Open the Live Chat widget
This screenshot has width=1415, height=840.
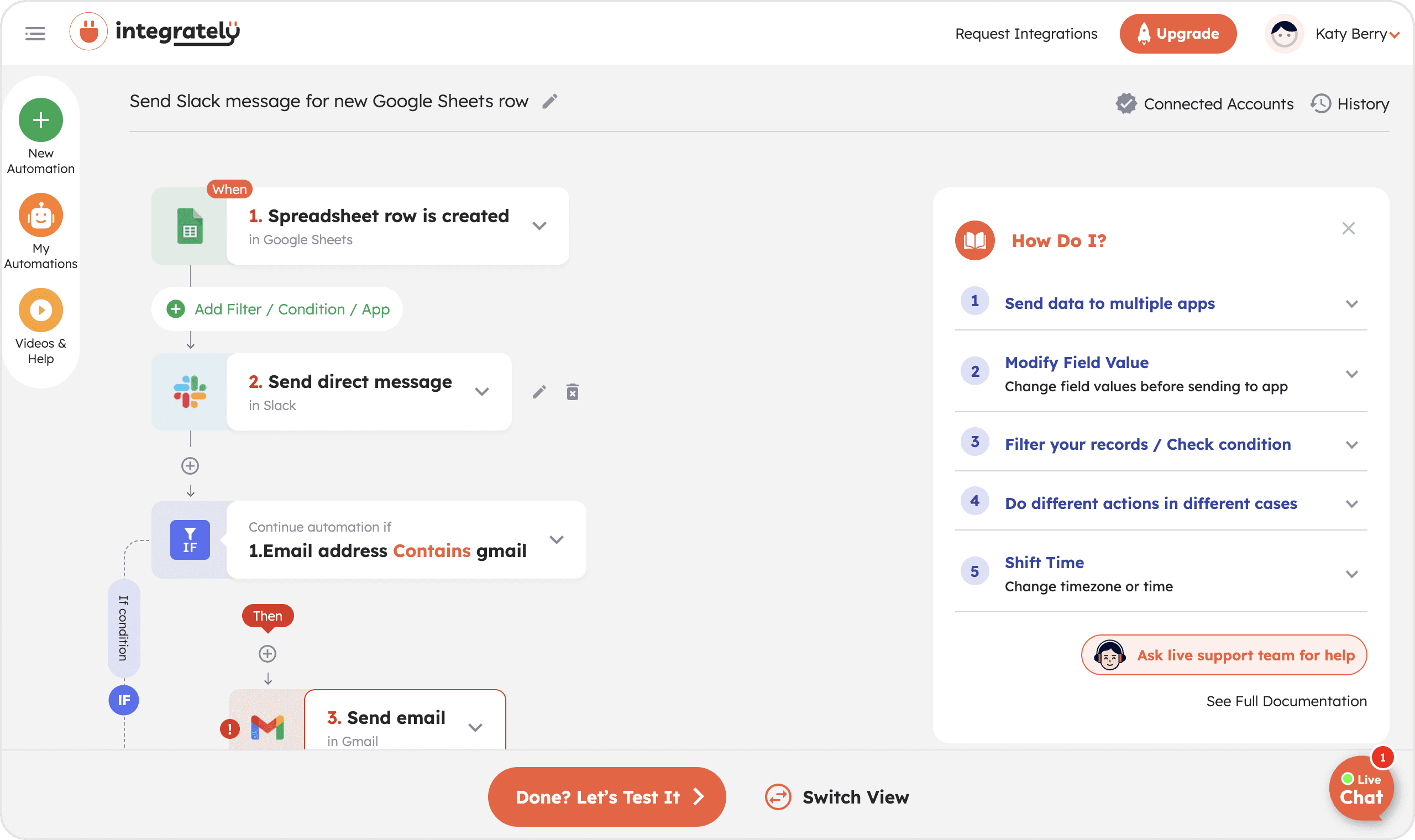pyautogui.click(x=1362, y=788)
